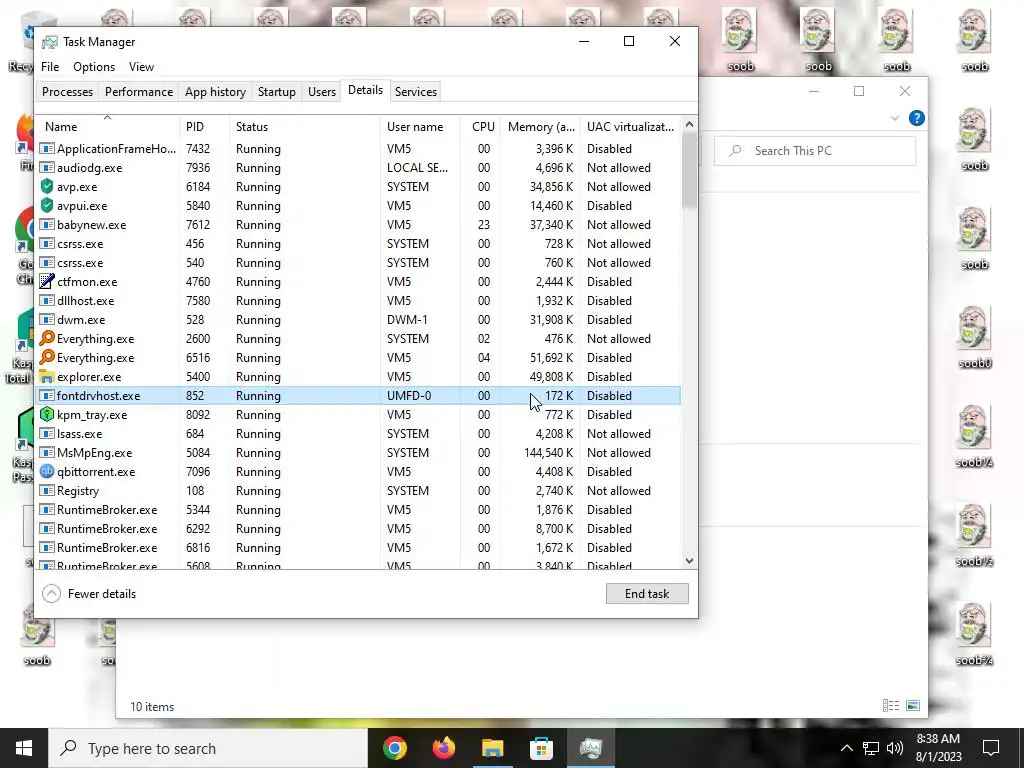Select the ApplicationFrameHost process row

(x=359, y=149)
